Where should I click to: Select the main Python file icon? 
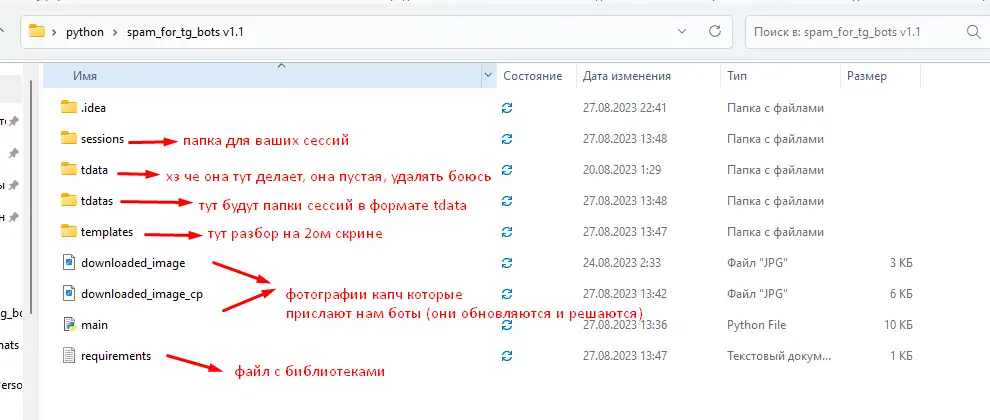coord(68,325)
